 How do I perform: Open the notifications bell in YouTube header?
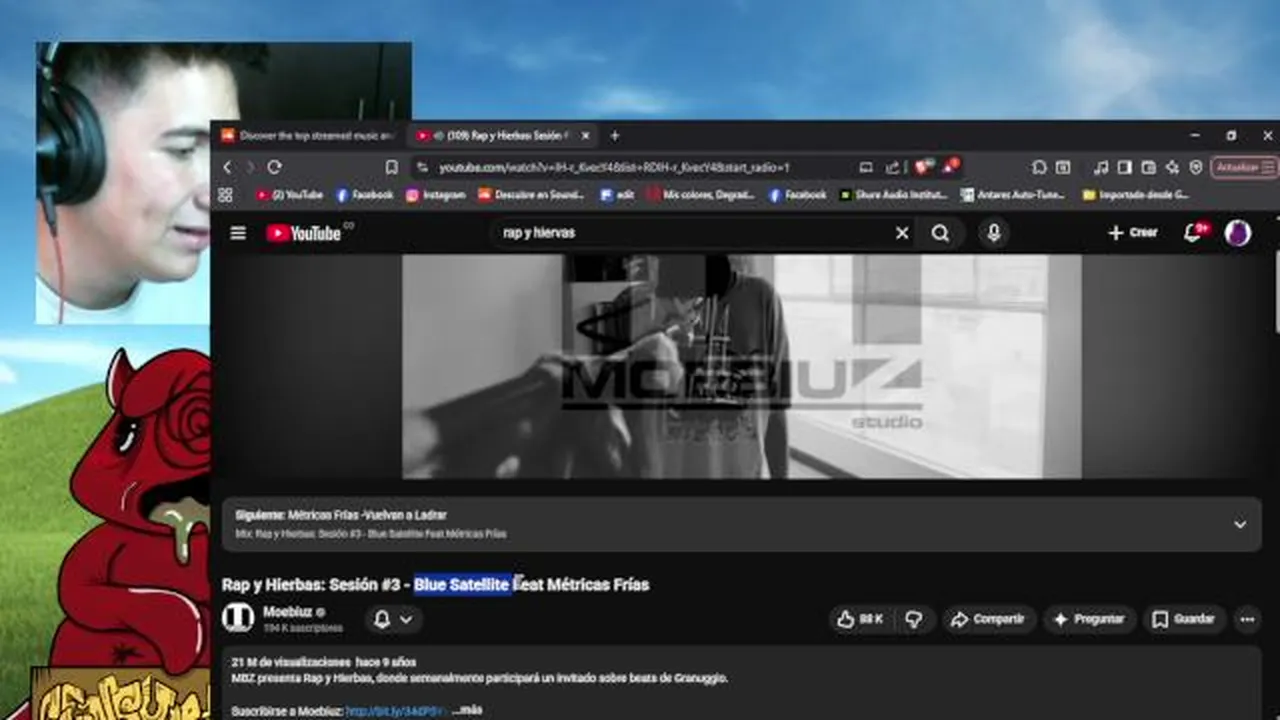[1194, 233]
